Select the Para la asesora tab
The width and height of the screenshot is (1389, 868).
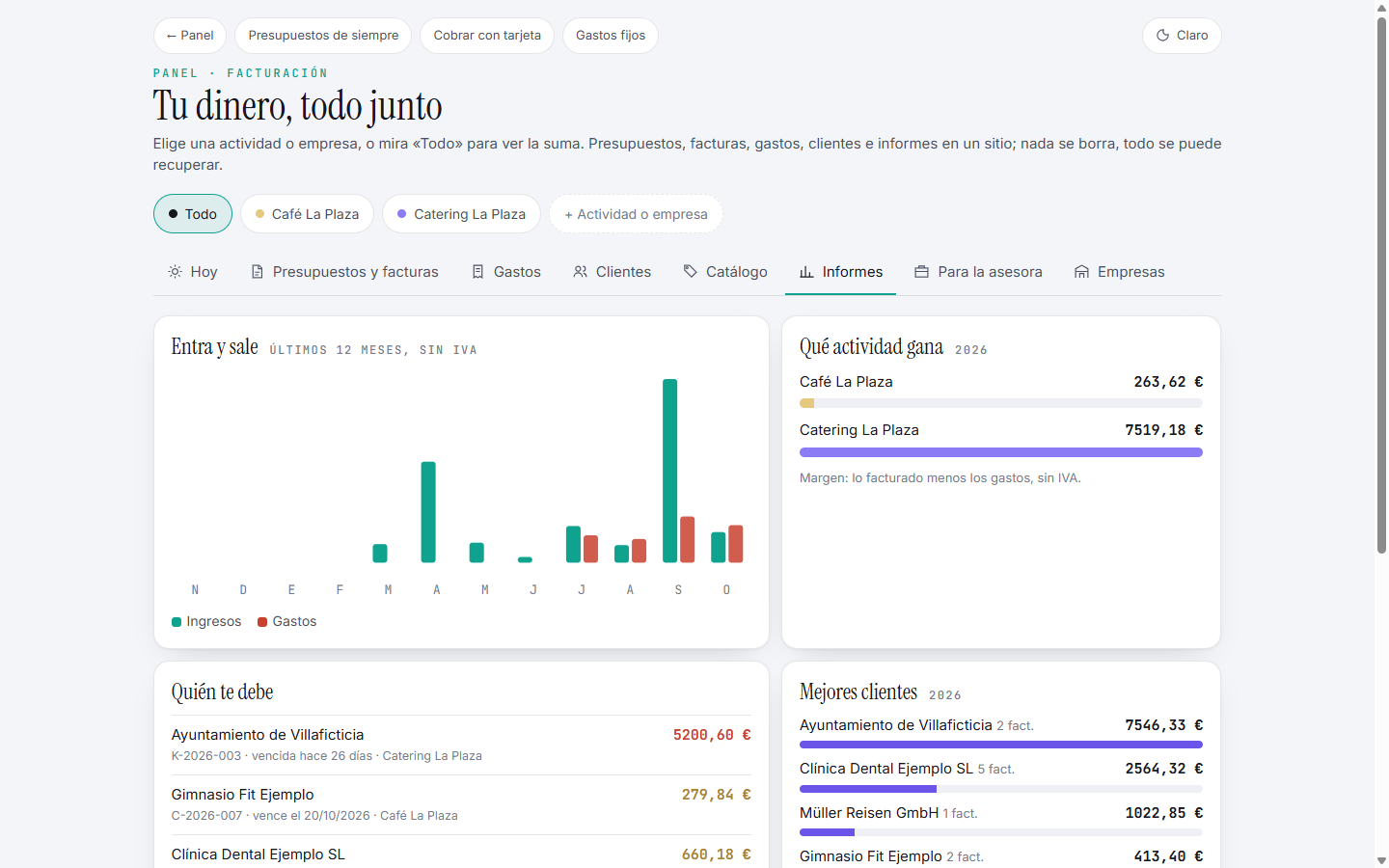pyautogui.click(x=979, y=272)
